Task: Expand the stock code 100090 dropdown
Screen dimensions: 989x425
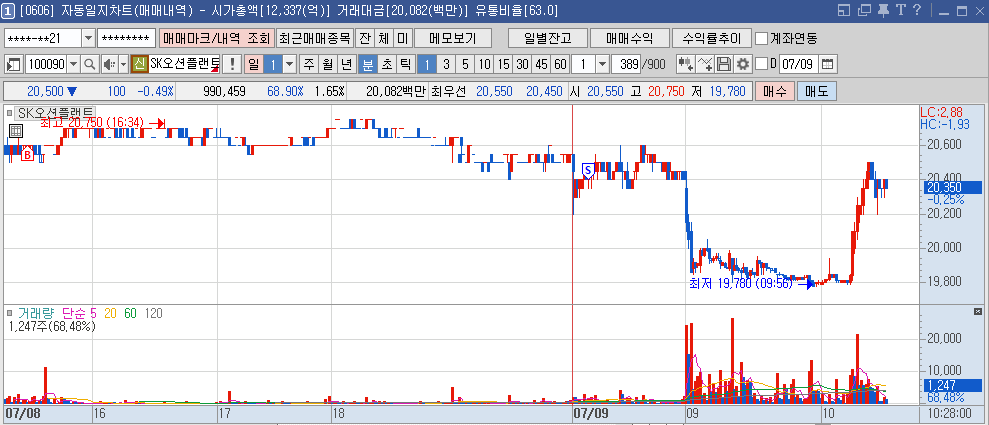Action: point(73,64)
